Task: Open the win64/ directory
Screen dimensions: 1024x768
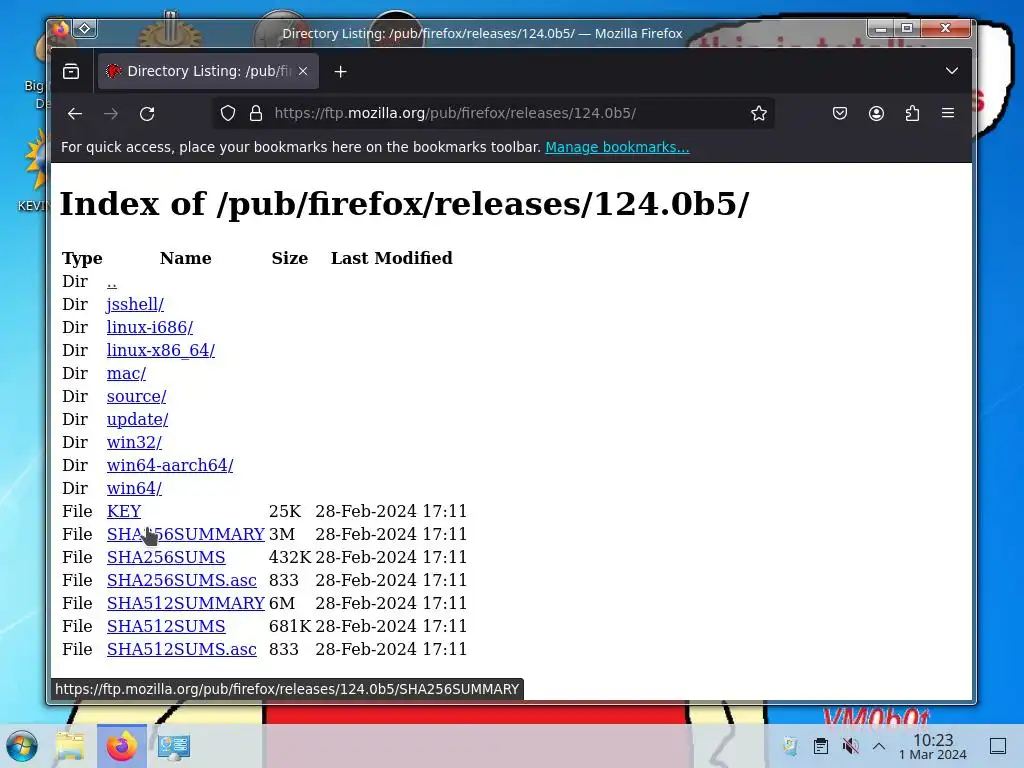Action: tap(134, 488)
